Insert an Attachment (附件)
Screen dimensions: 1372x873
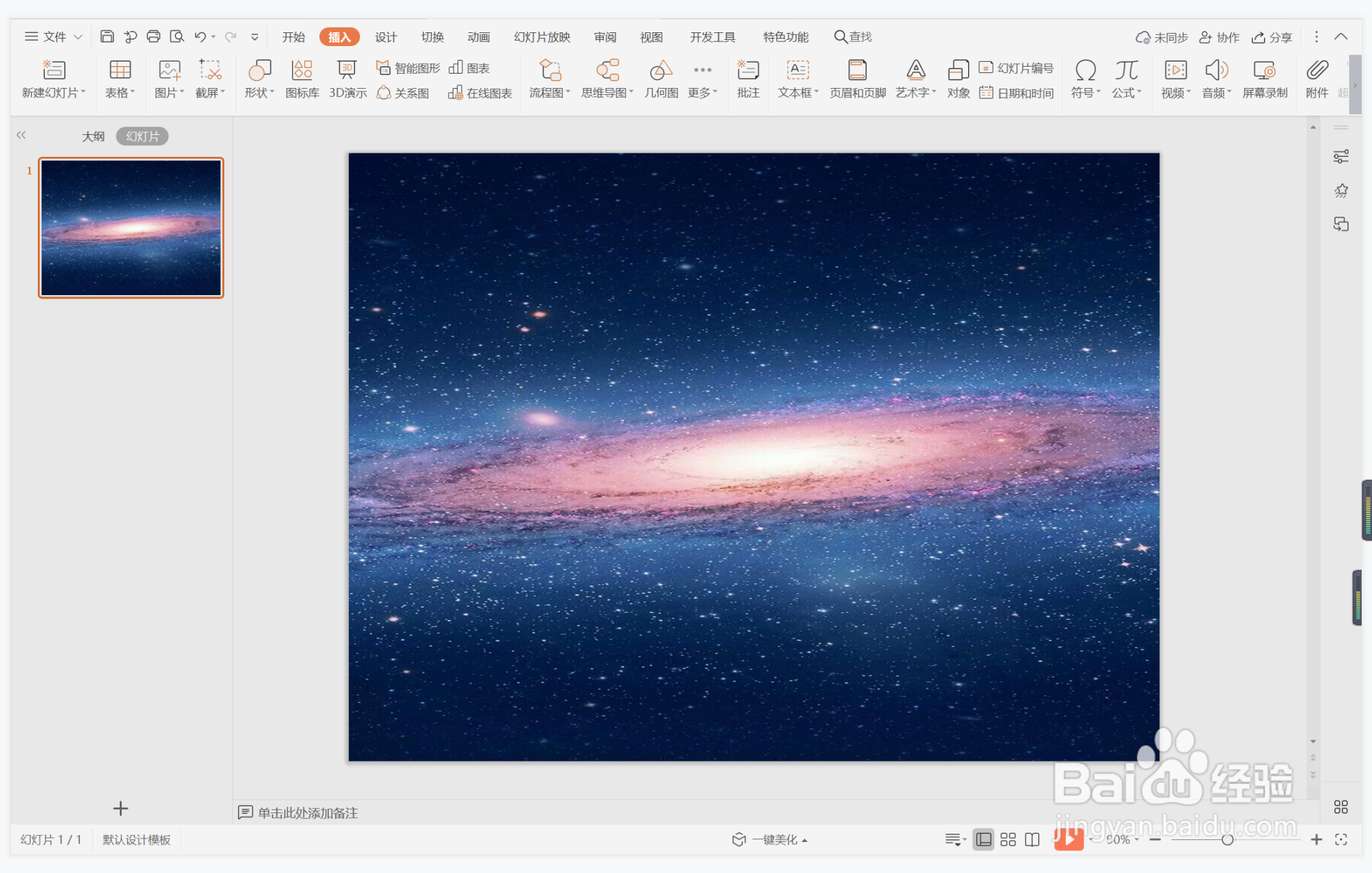tap(1317, 80)
